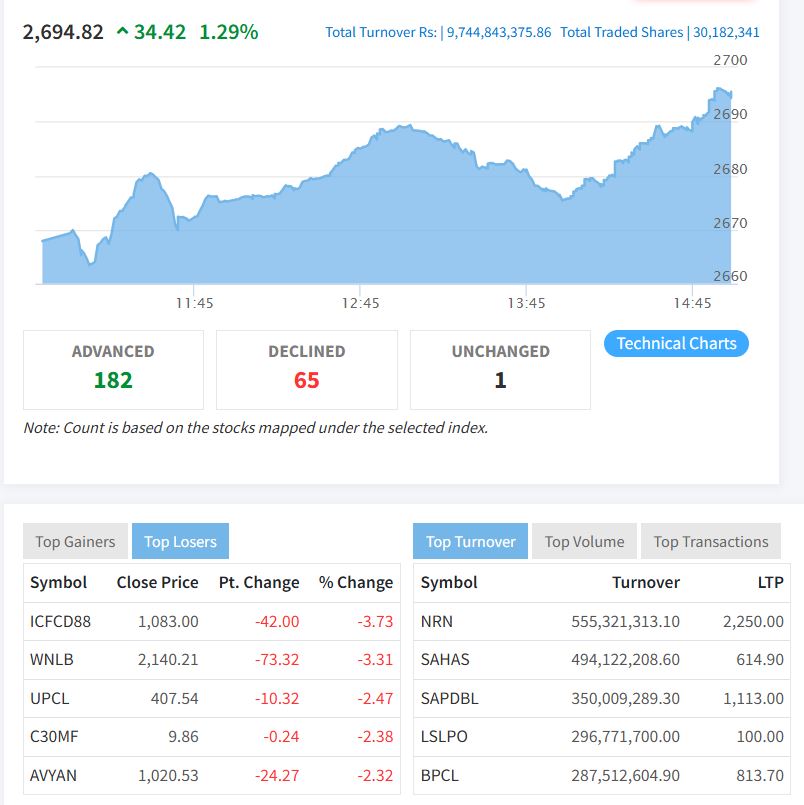Viewport: 804px width, 805px height.
Task: Click the ADVANCED count box
Action: click(113, 369)
